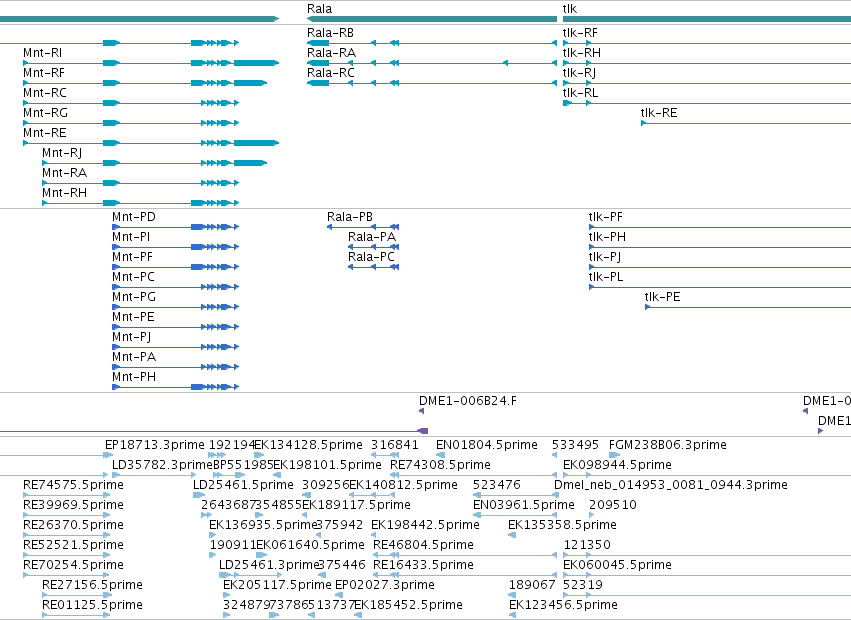Click the RE26370.5prime label

(x=73, y=526)
